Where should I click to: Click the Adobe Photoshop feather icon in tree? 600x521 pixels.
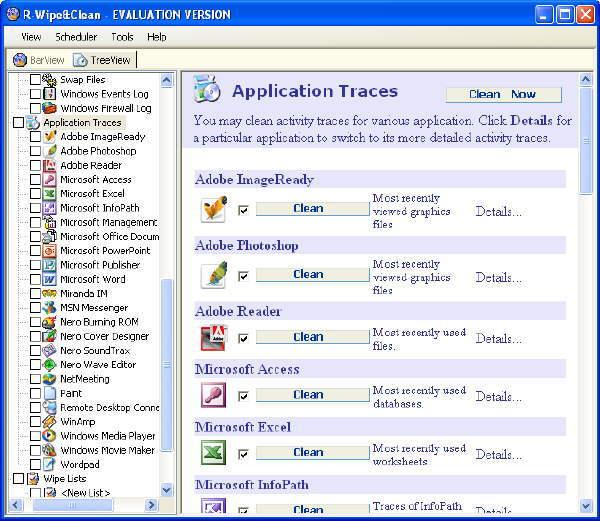pos(50,151)
